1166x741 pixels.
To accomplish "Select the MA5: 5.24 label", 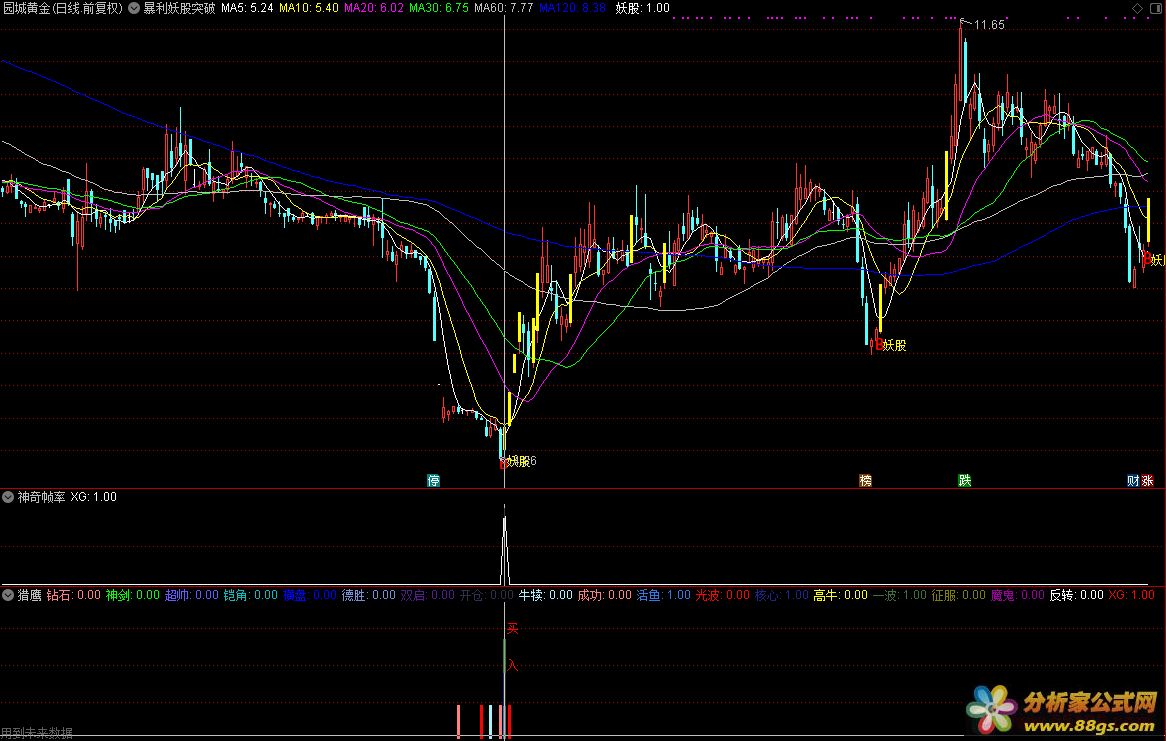I will [247, 8].
